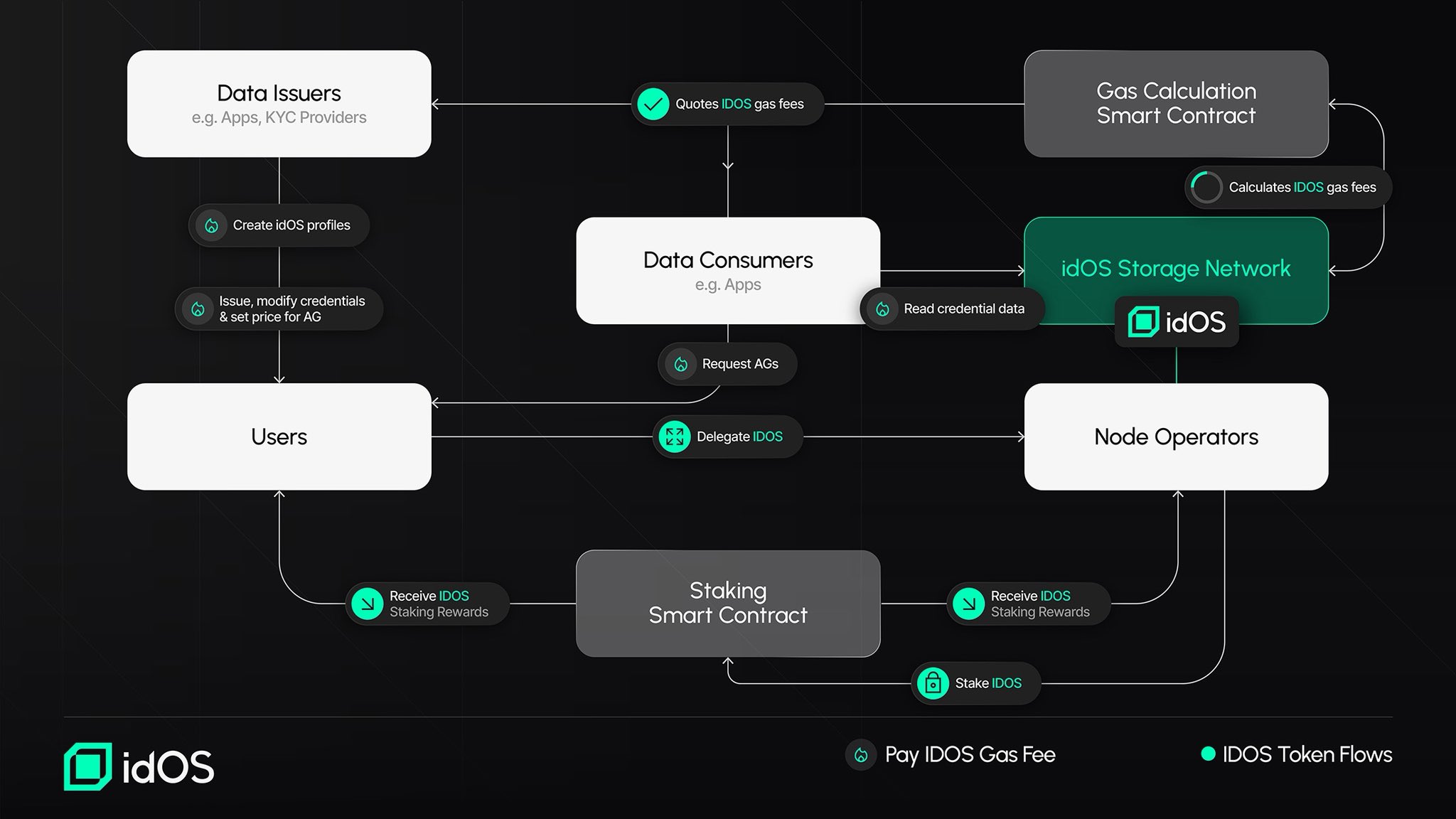The image size is (1456, 819).
Task: Click the green checkmark on Quotes IDOS gas fees
Action: pos(653,104)
